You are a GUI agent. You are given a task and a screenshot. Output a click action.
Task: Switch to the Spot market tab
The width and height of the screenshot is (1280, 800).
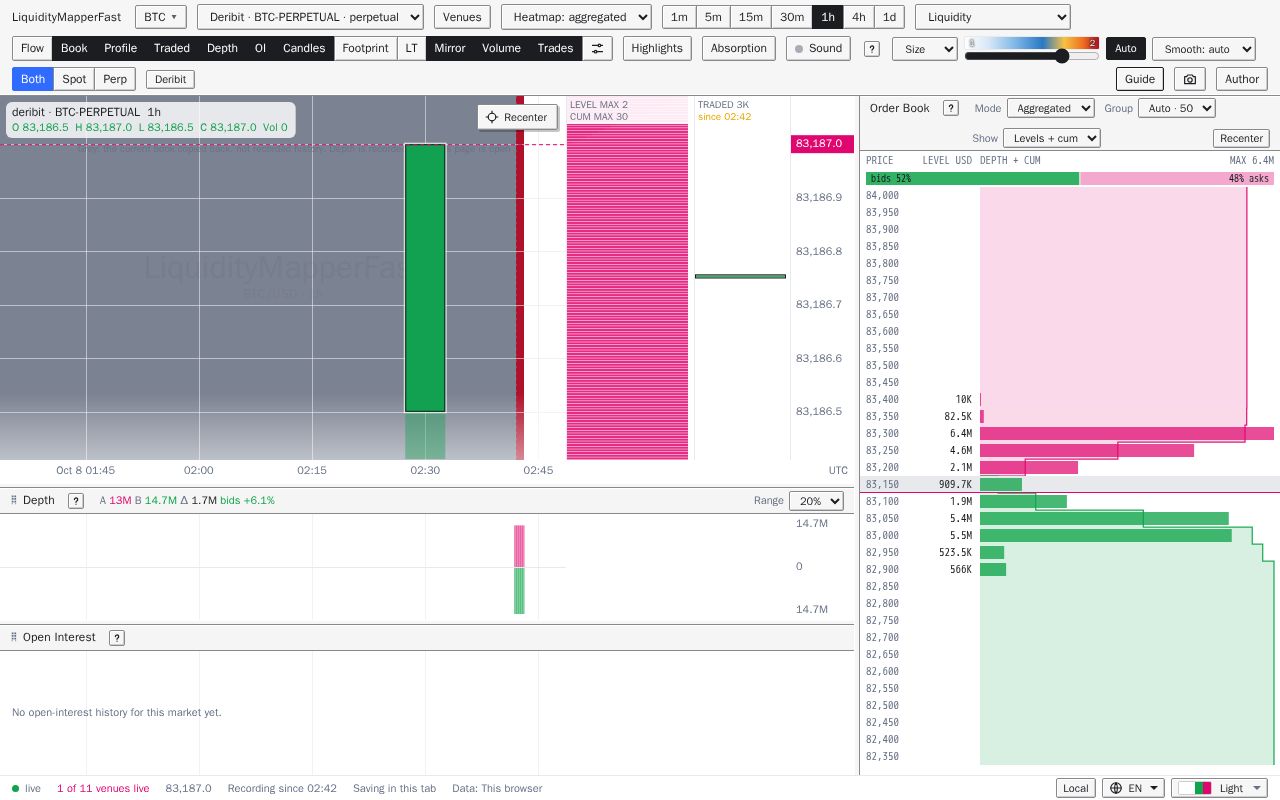tap(74, 79)
